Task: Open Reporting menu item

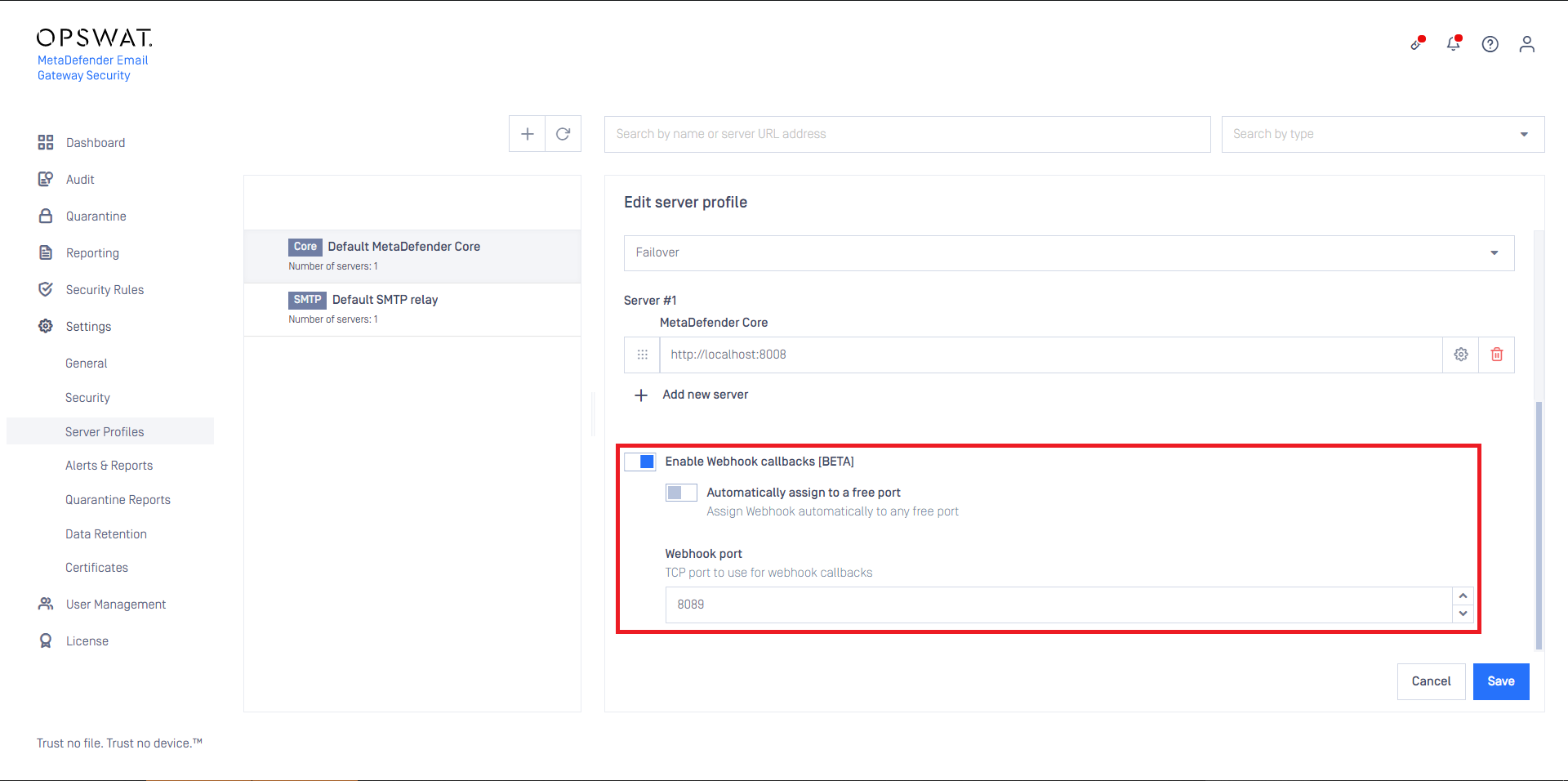Action: (92, 253)
